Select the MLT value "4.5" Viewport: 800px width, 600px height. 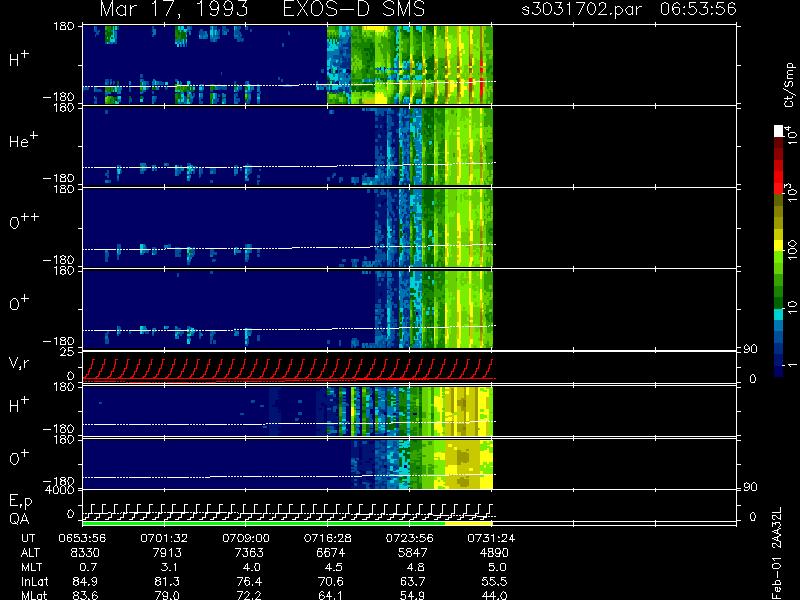click(334, 567)
